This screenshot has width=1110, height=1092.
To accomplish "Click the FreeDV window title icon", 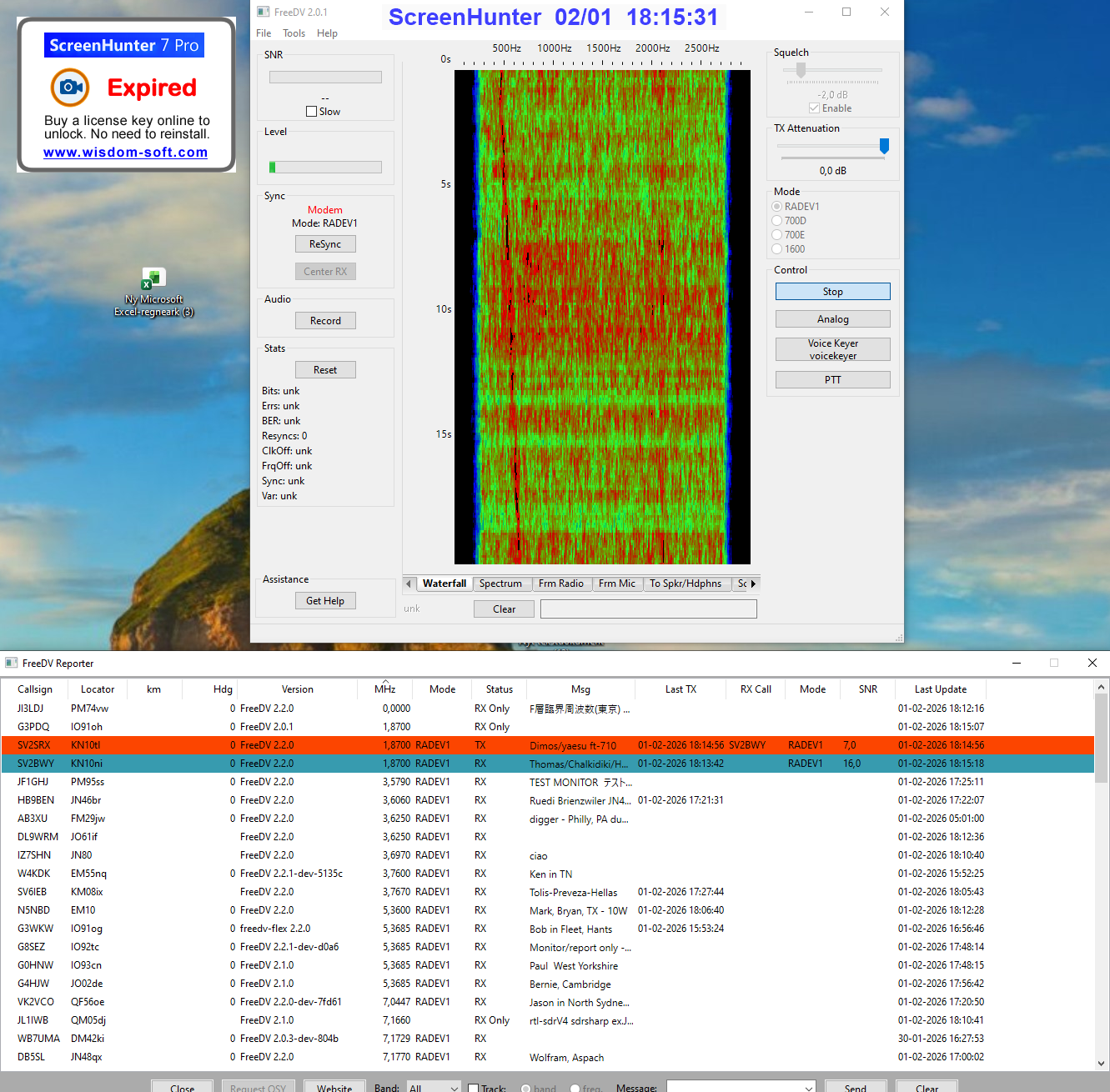I will tap(264, 12).
